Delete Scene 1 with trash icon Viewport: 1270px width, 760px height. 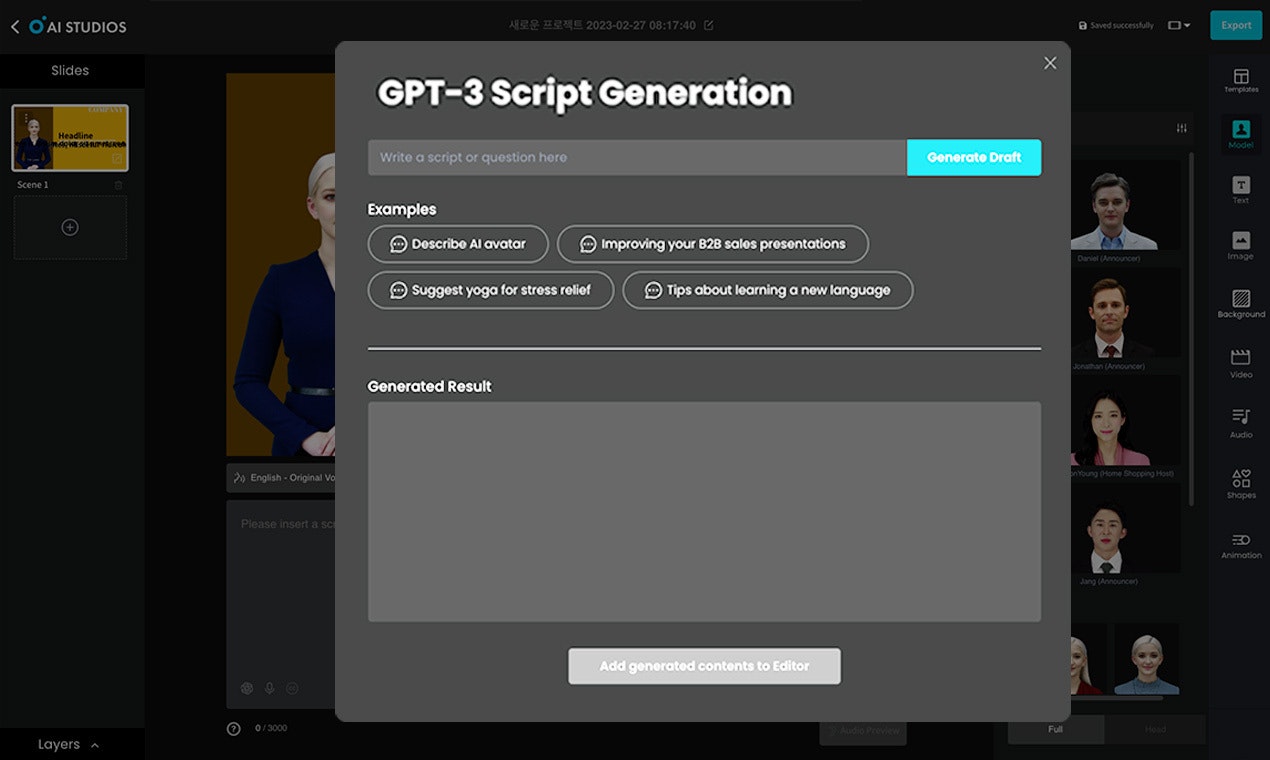click(118, 185)
